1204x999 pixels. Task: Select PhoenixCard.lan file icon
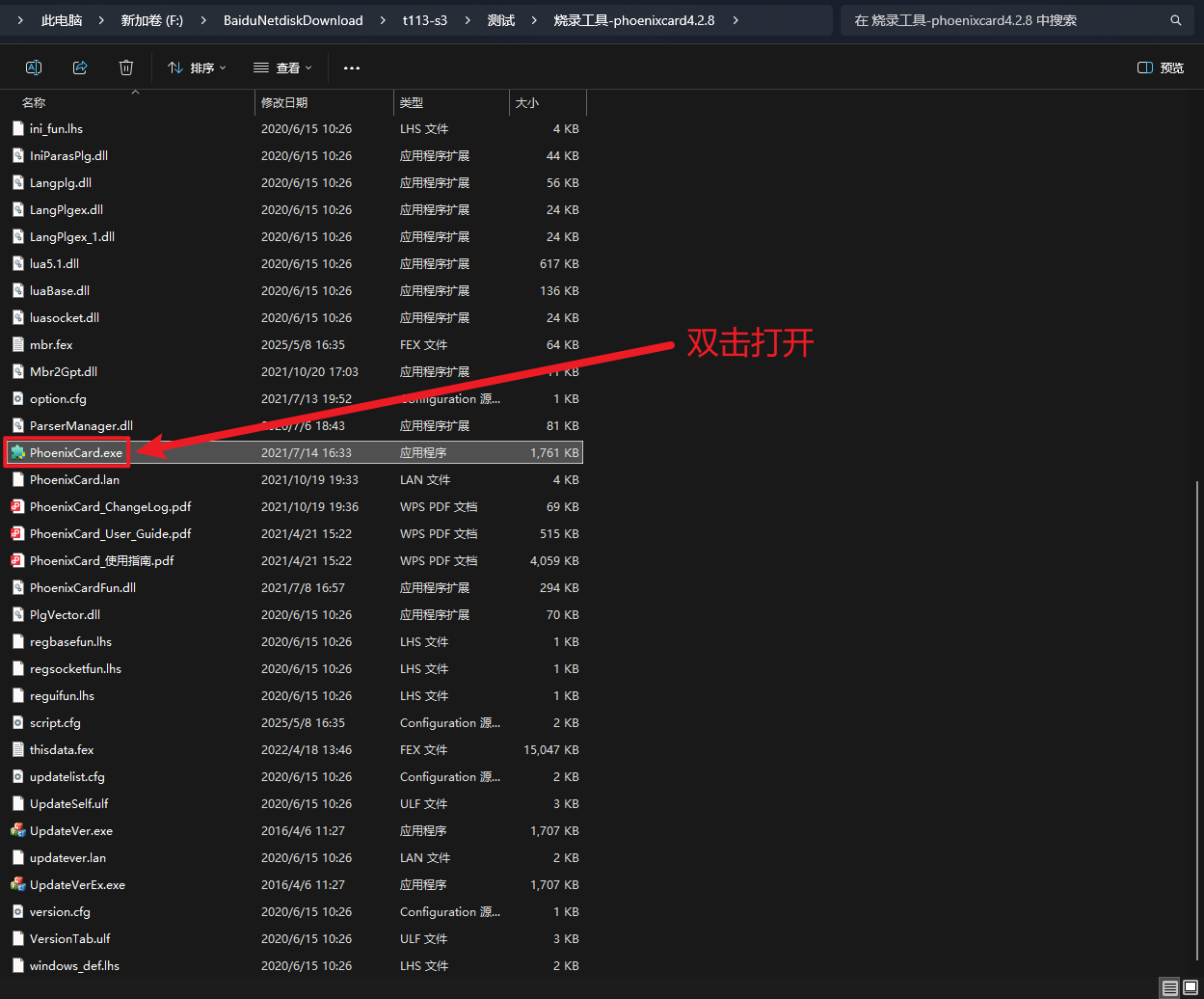pyautogui.click(x=17, y=479)
